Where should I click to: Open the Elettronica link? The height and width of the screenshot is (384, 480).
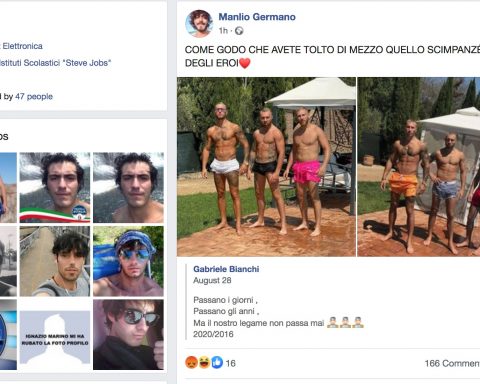coord(22,46)
